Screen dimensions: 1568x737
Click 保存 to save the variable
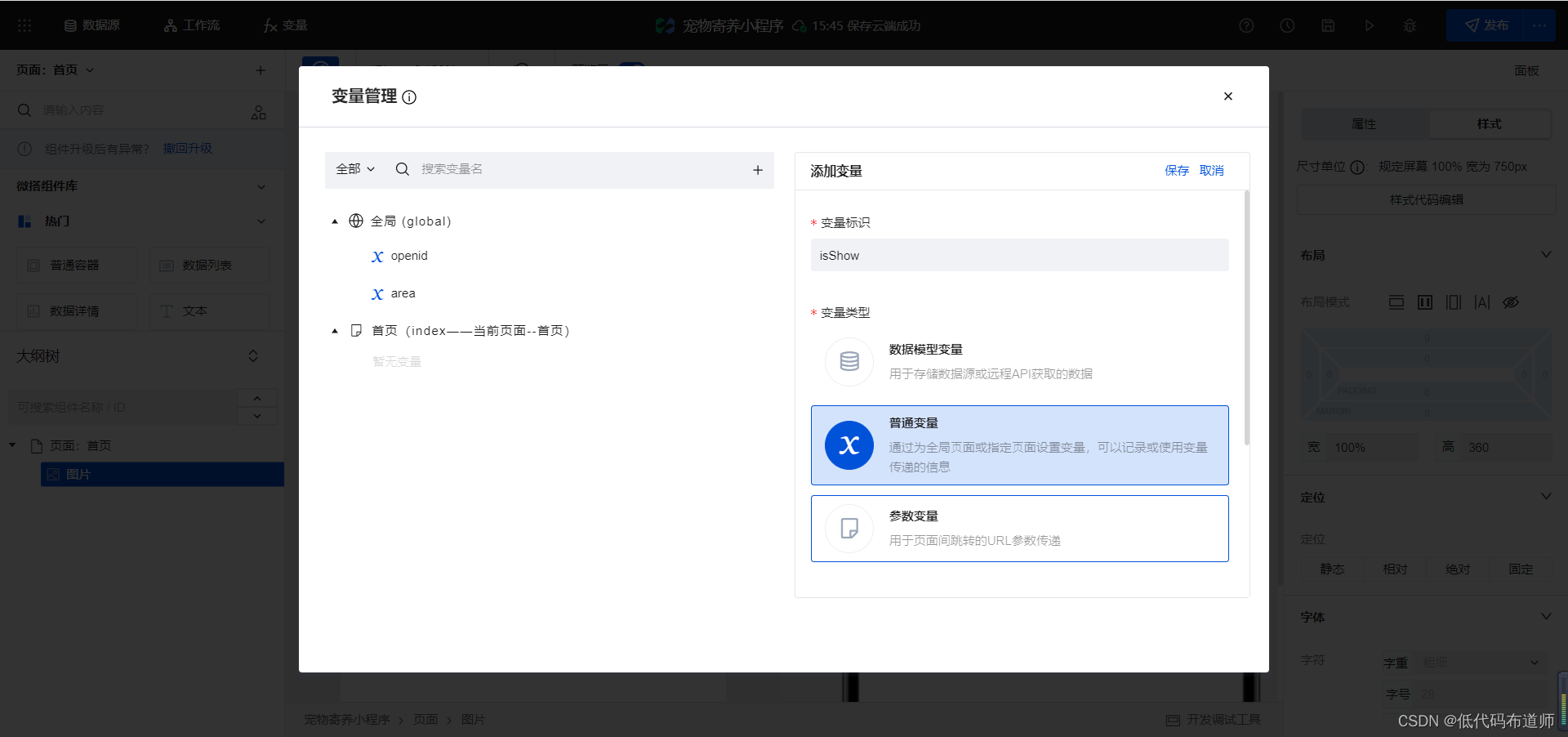tap(1177, 171)
